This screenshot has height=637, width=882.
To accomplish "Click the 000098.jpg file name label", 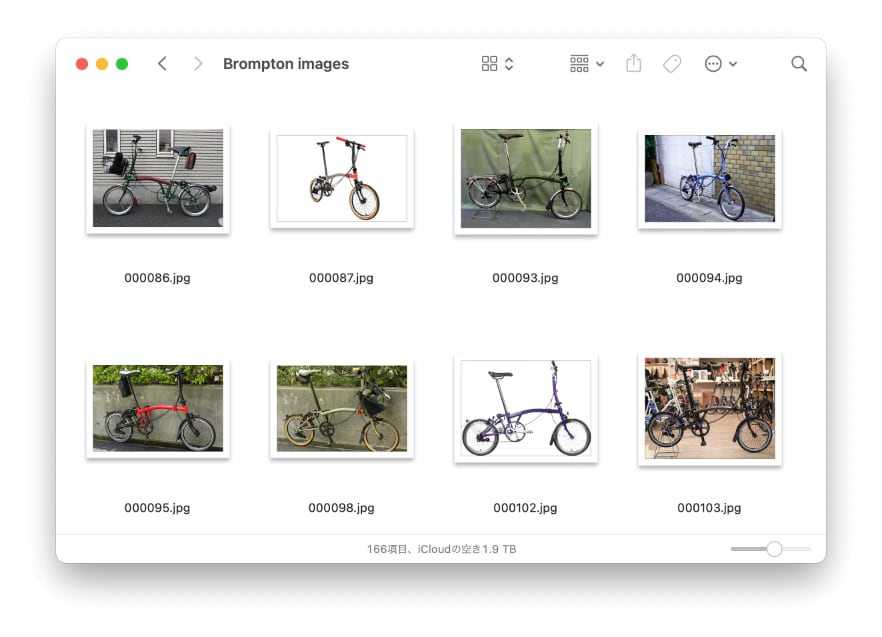I will [x=341, y=508].
